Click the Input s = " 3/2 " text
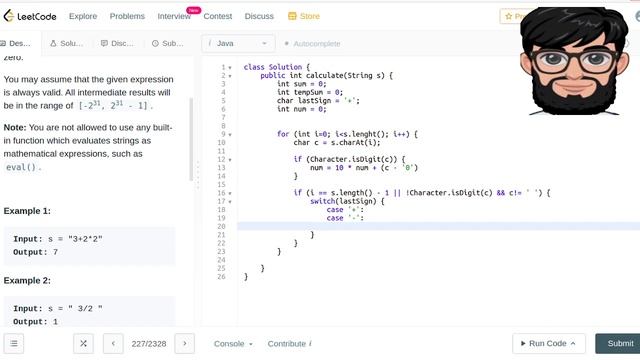Screen dimensions: 640x360 [x=58, y=309]
